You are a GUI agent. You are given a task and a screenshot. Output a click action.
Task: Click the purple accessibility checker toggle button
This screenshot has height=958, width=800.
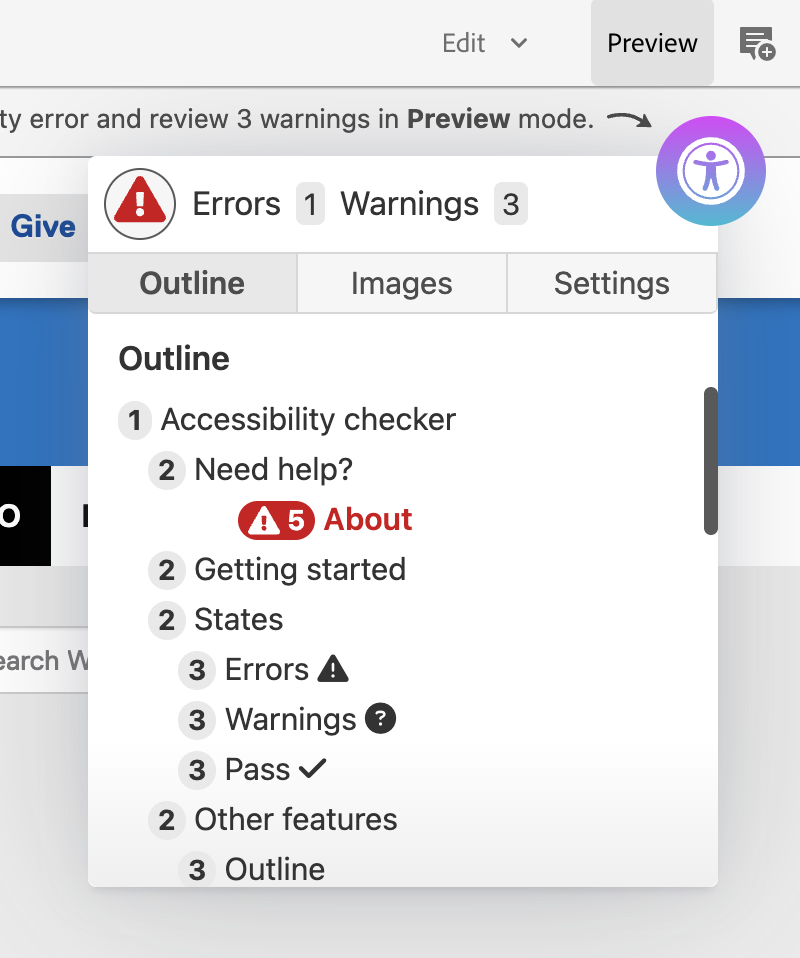click(x=710, y=170)
